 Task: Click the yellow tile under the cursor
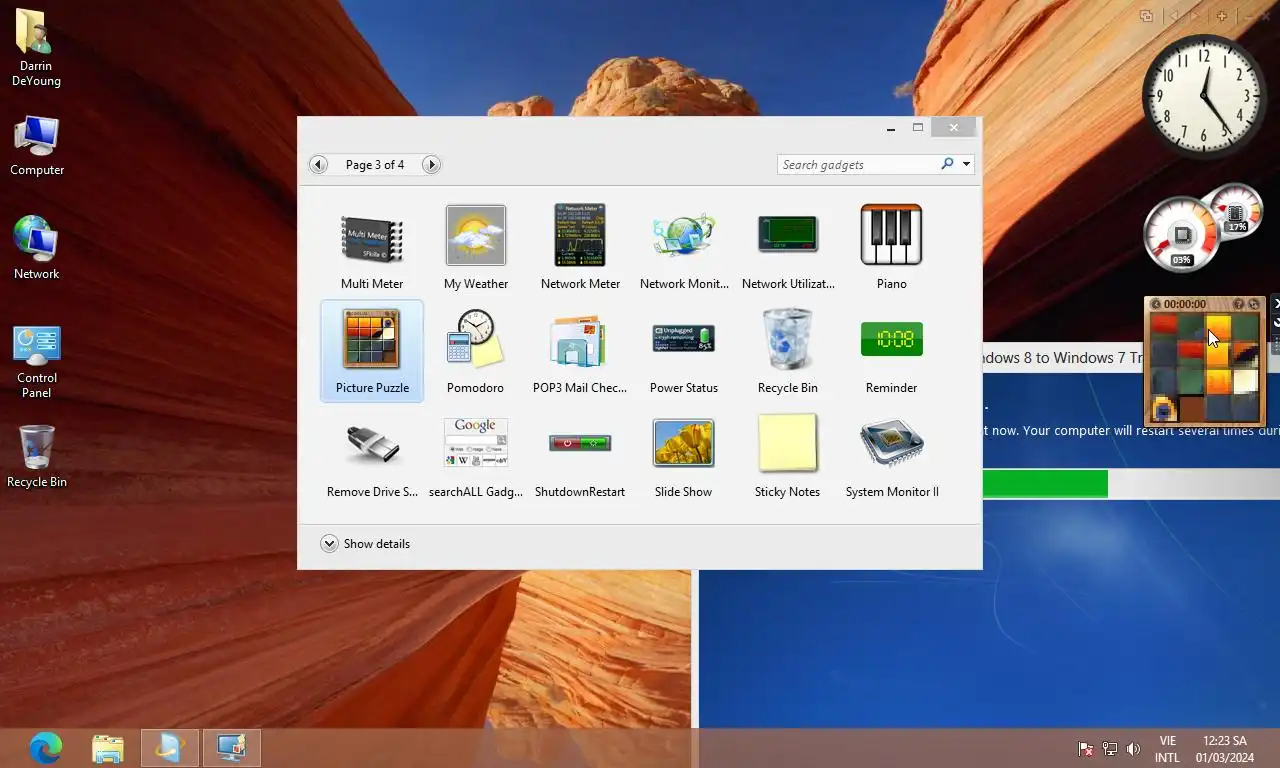click(1218, 328)
